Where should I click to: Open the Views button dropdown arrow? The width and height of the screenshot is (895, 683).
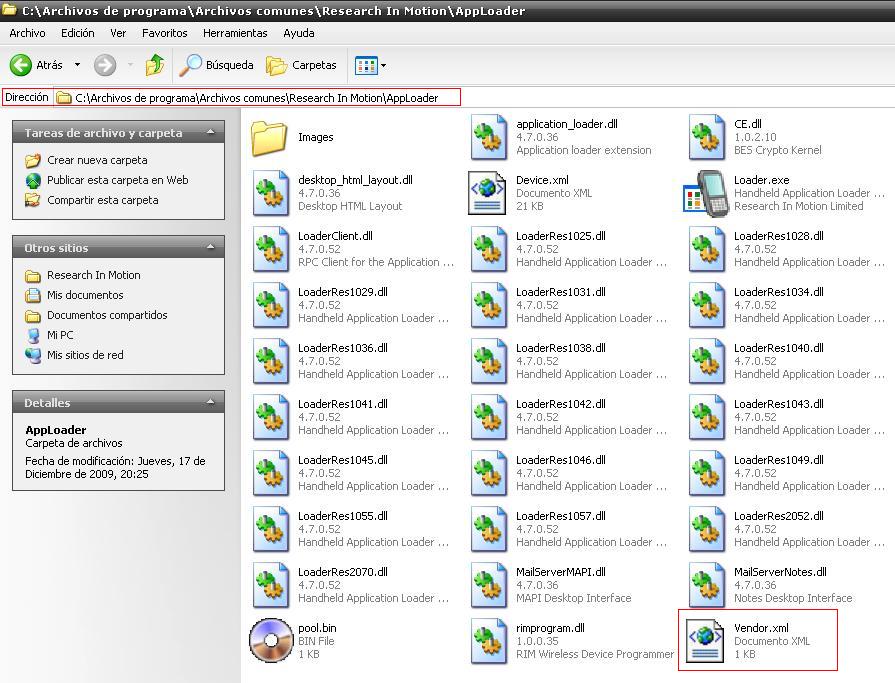[x=381, y=65]
